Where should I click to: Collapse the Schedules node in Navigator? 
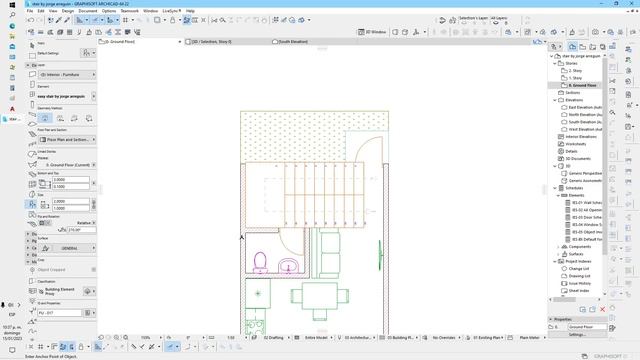[x=555, y=188]
